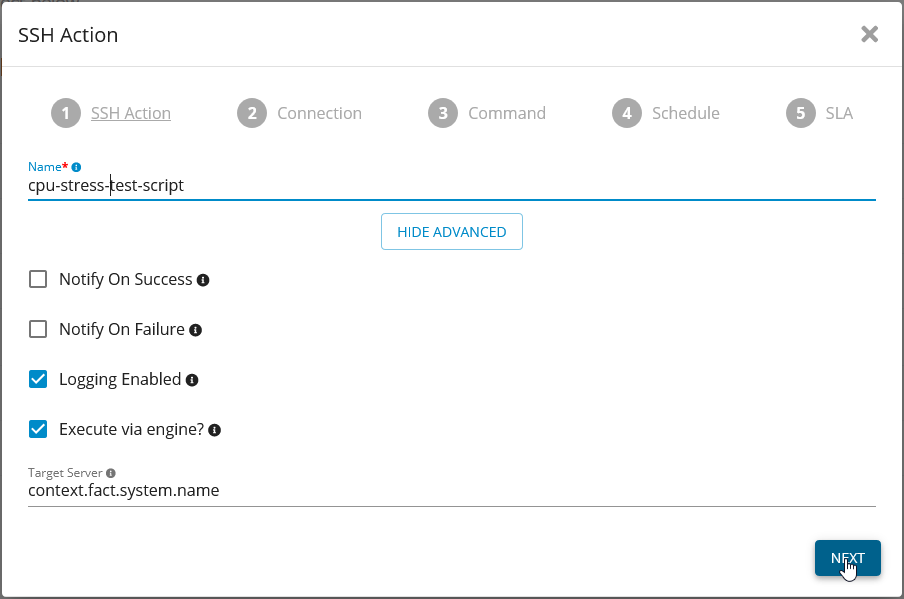
Task: Click the SSH Action step link
Action: click(131, 113)
